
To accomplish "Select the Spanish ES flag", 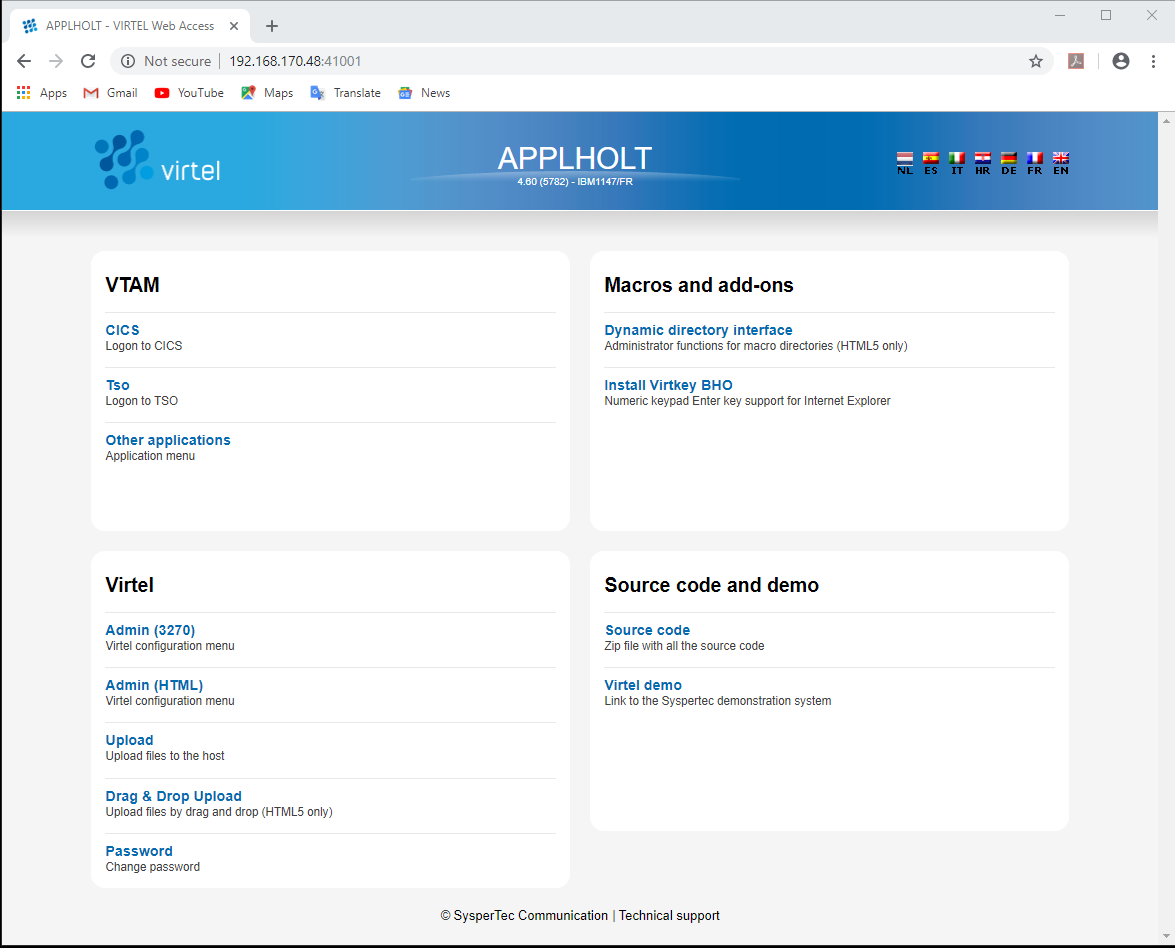I will coord(931,163).
